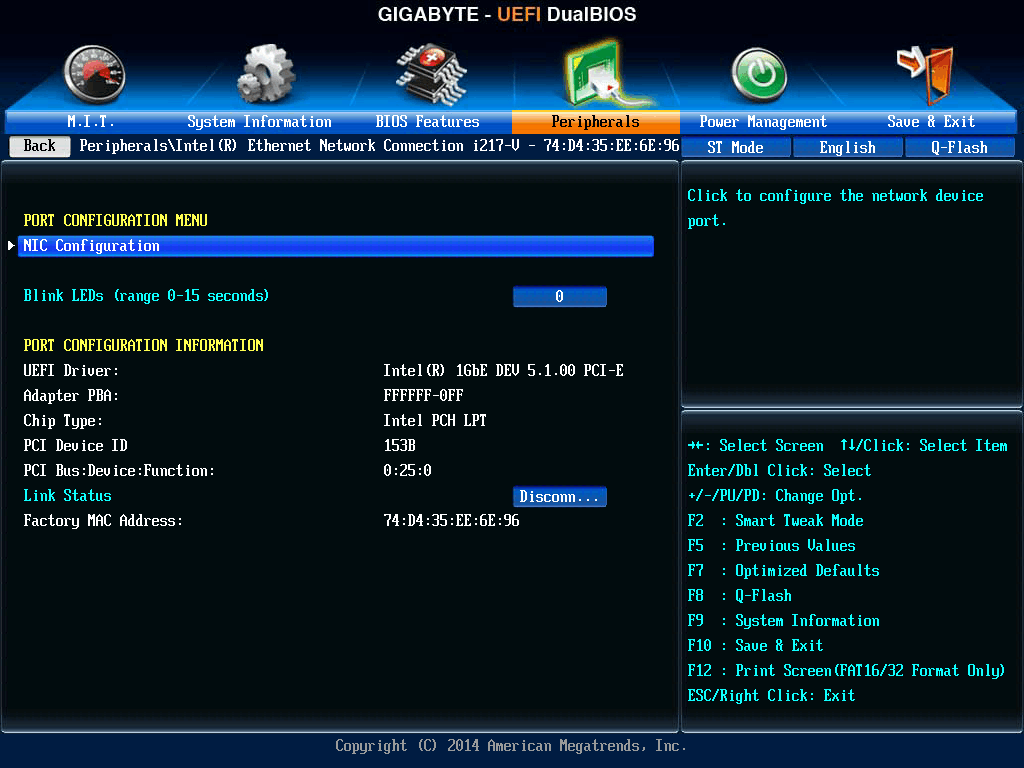Screen dimensions: 1024x768
Task: Click the FFFFFF-0FF value
Action: (x=423, y=396)
